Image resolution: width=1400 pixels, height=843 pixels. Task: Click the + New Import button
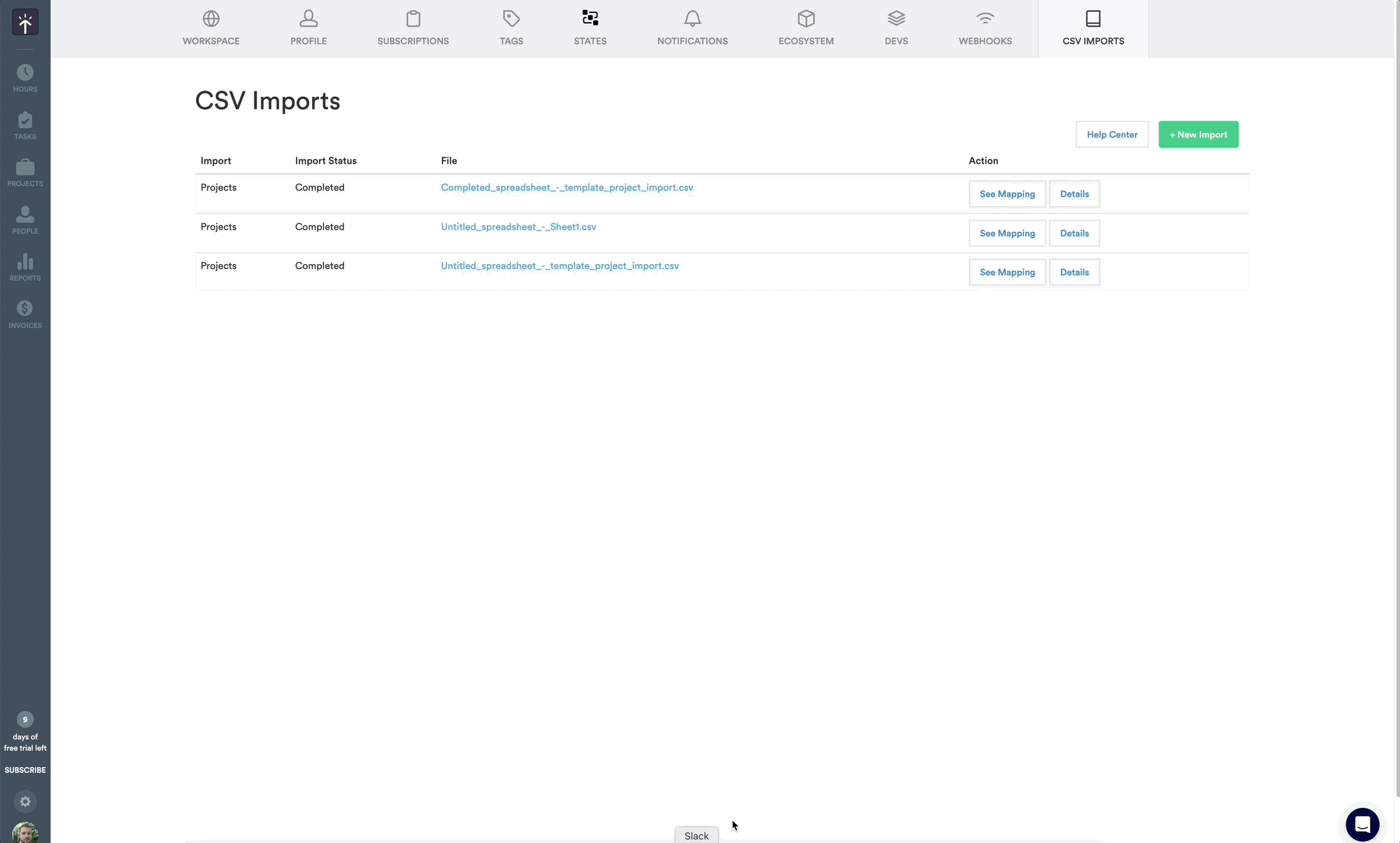click(1198, 134)
